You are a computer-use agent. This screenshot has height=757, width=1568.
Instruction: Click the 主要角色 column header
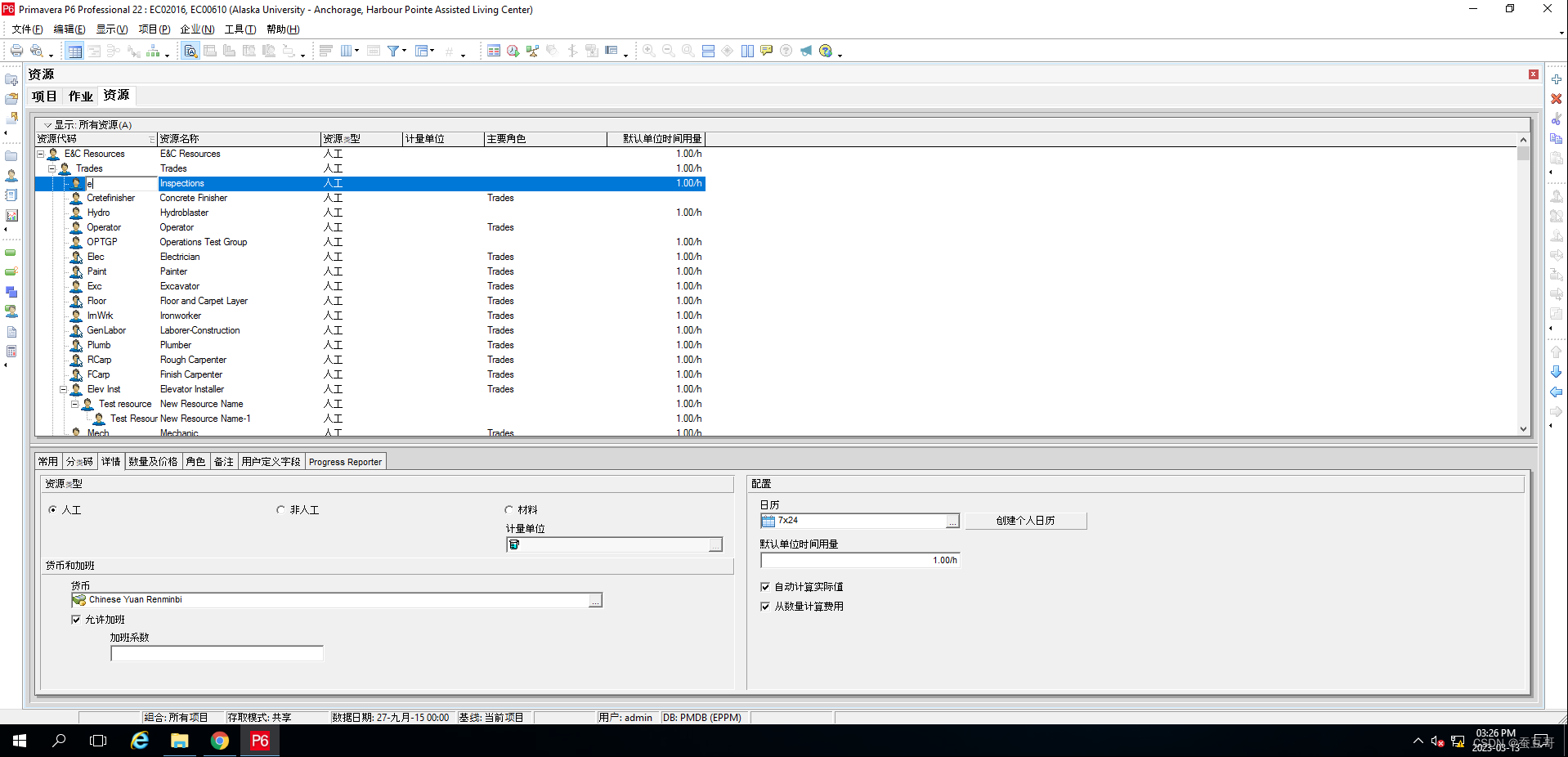(545, 139)
